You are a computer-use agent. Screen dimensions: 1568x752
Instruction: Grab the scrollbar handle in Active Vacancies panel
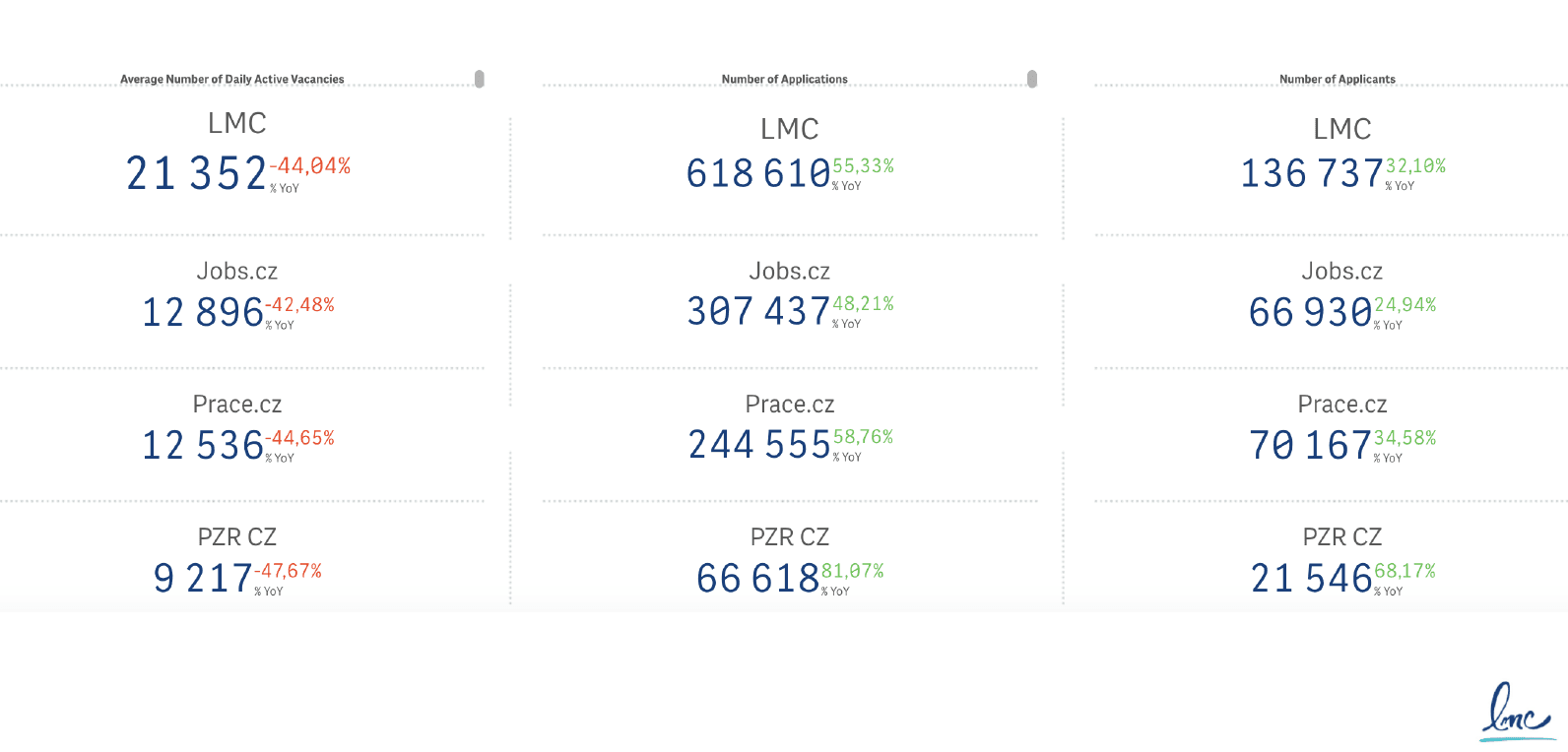(480, 79)
